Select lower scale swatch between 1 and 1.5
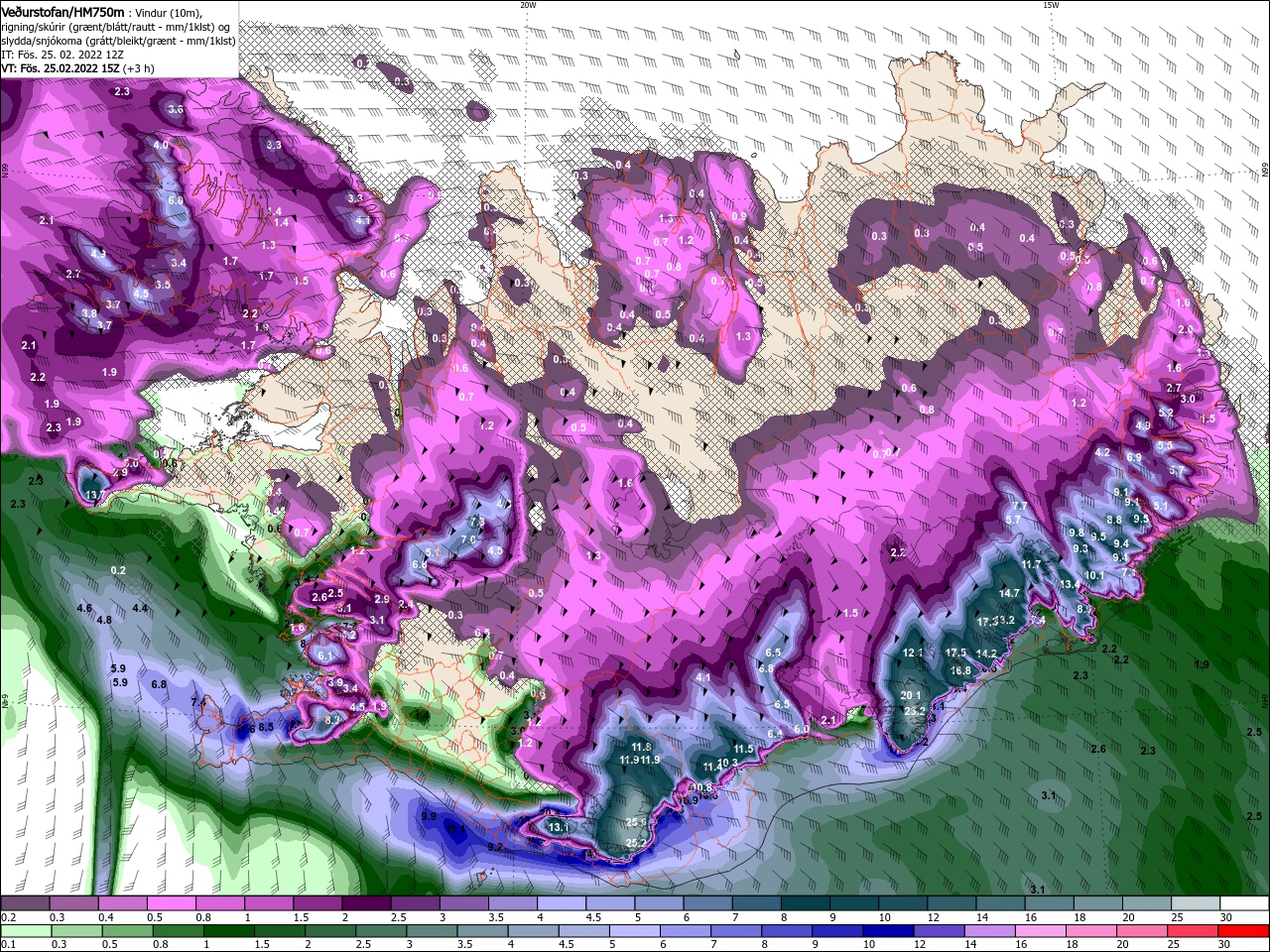This screenshot has height=952, width=1270. click(x=228, y=931)
